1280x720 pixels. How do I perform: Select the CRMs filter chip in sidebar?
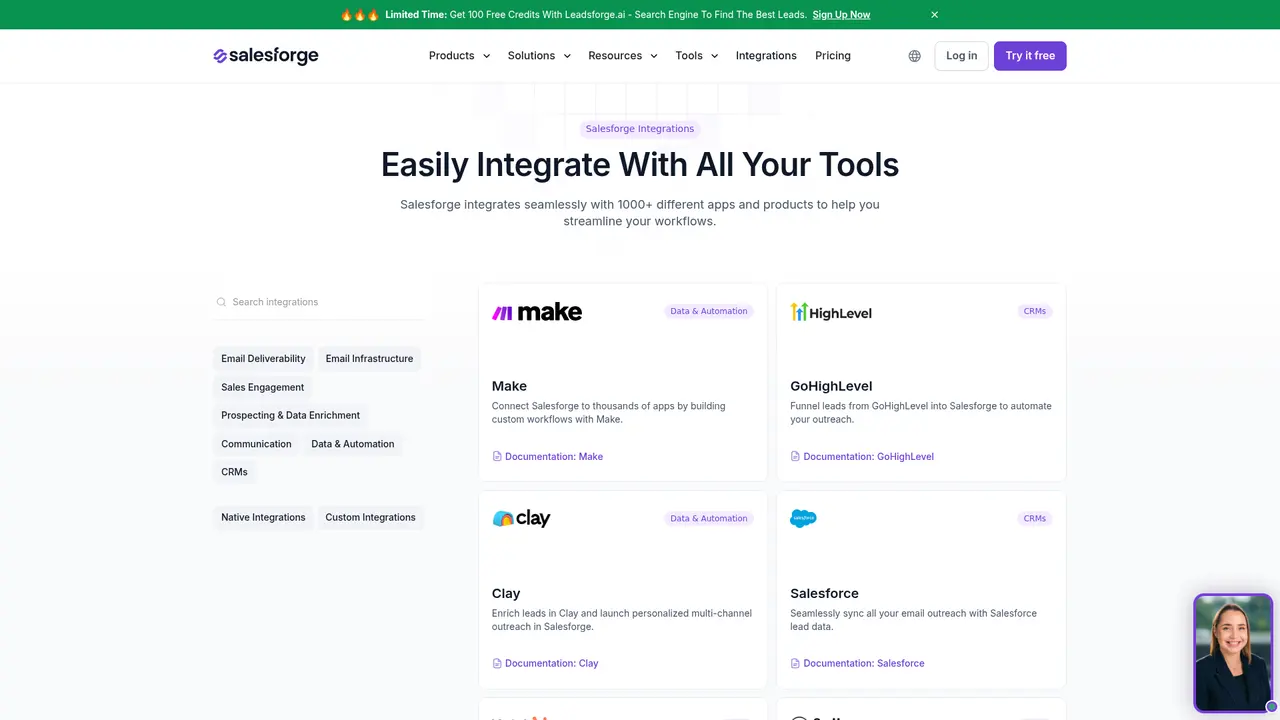[234, 472]
